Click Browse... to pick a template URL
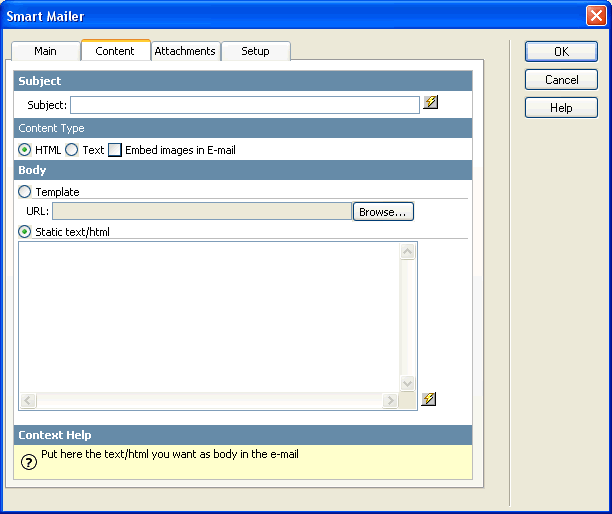612x514 pixels. (x=383, y=212)
